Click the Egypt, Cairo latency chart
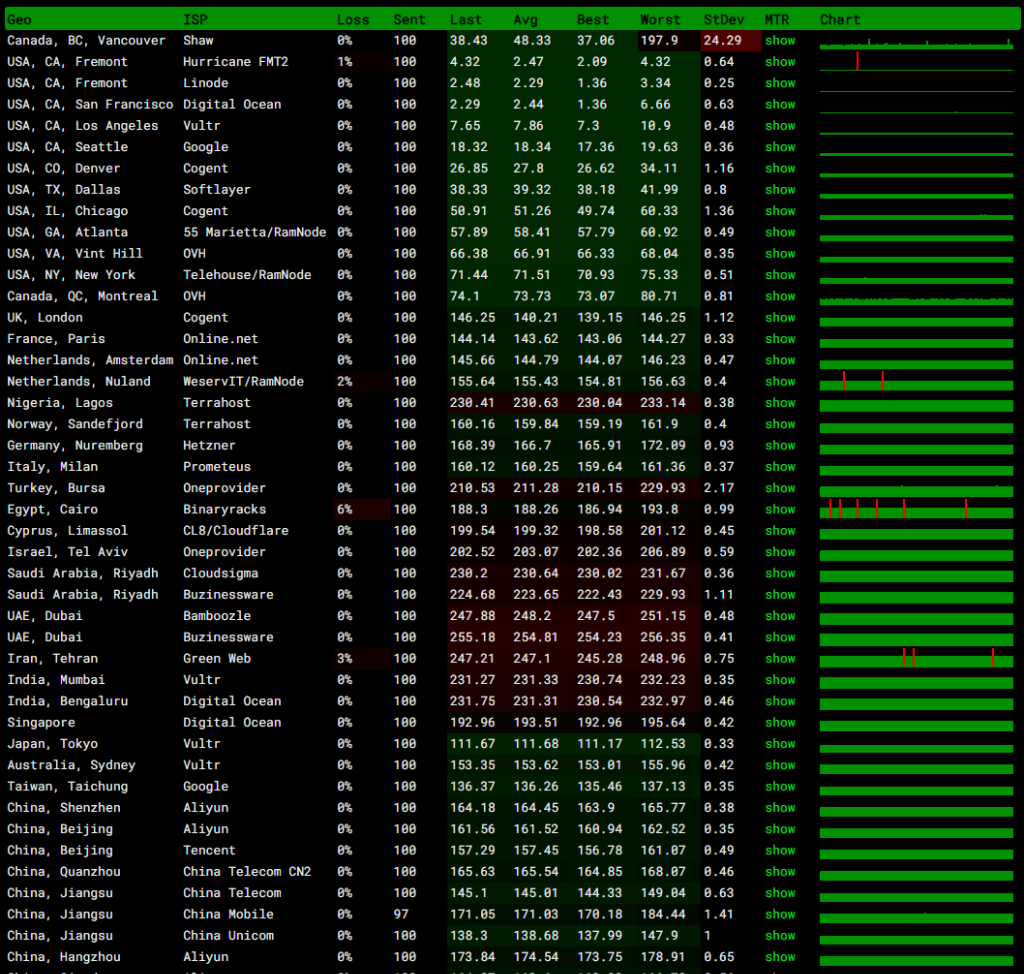This screenshot has width=1024, height=974. pyautogui.click(x=916, y=509)
